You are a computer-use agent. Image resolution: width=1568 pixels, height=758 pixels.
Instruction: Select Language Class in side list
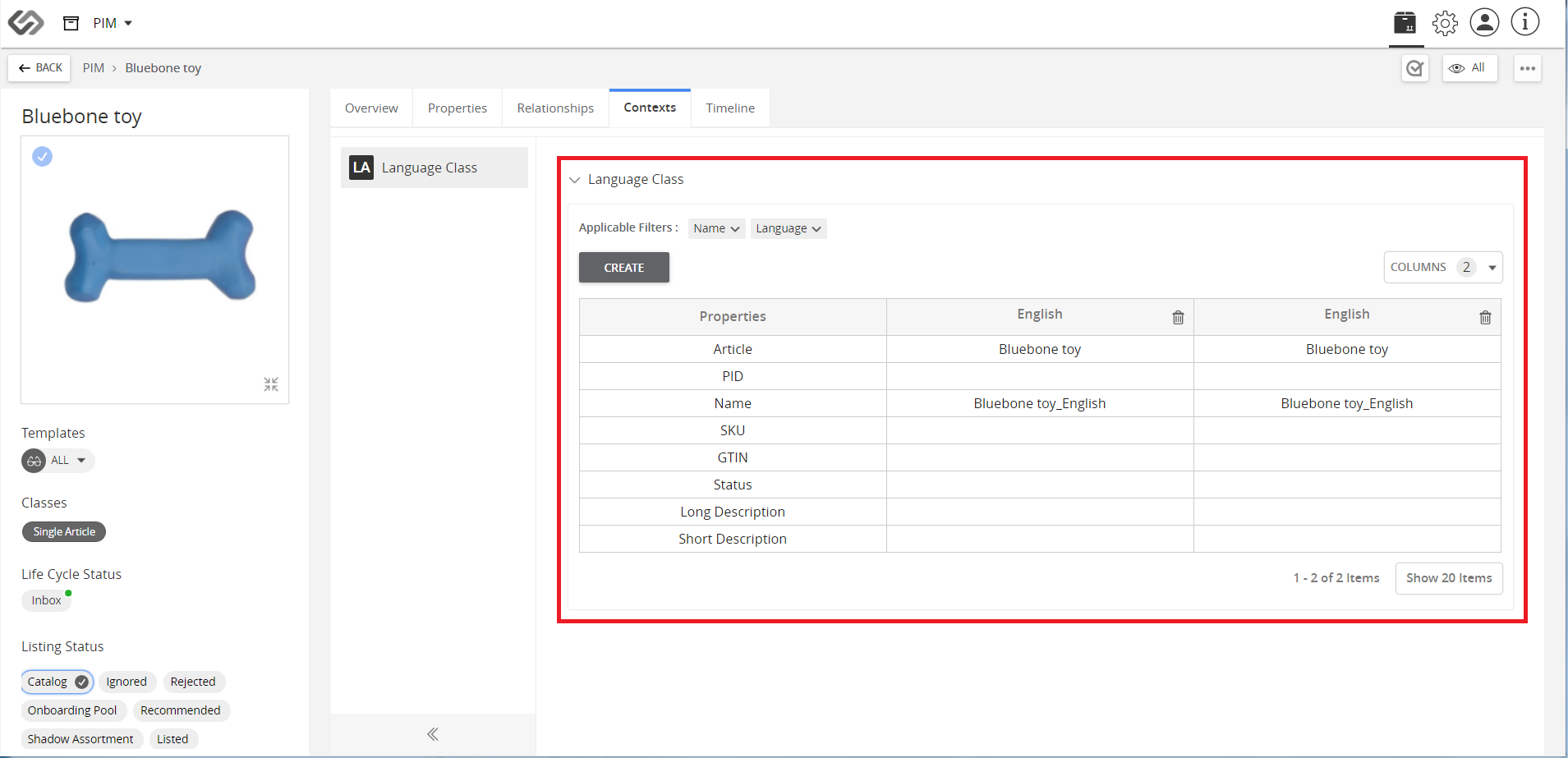coord(435,168)
